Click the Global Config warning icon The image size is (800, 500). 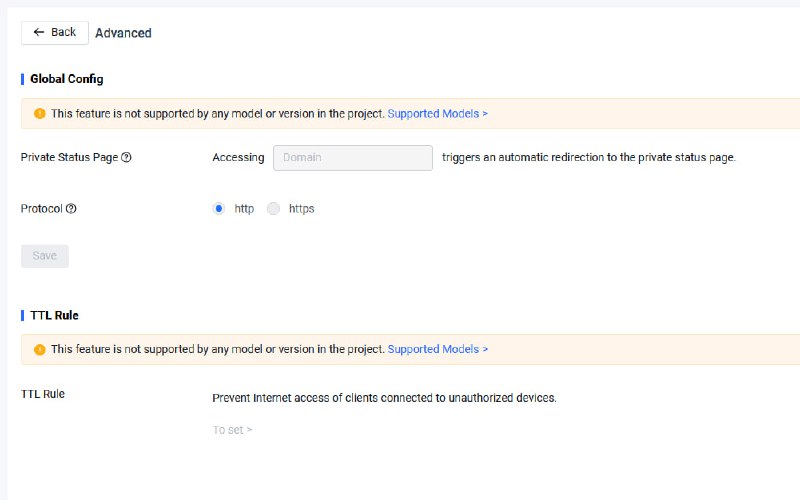[x=40, y=114]
